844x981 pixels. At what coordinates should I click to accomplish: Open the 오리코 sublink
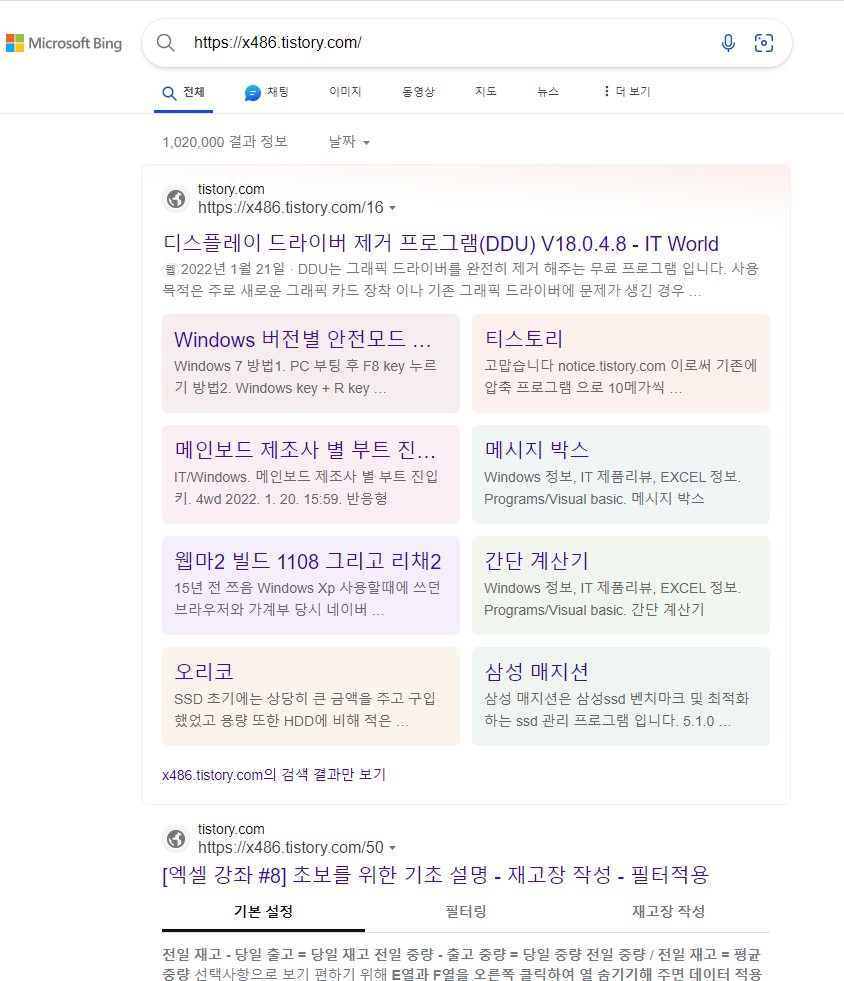[x=204, y=671]
